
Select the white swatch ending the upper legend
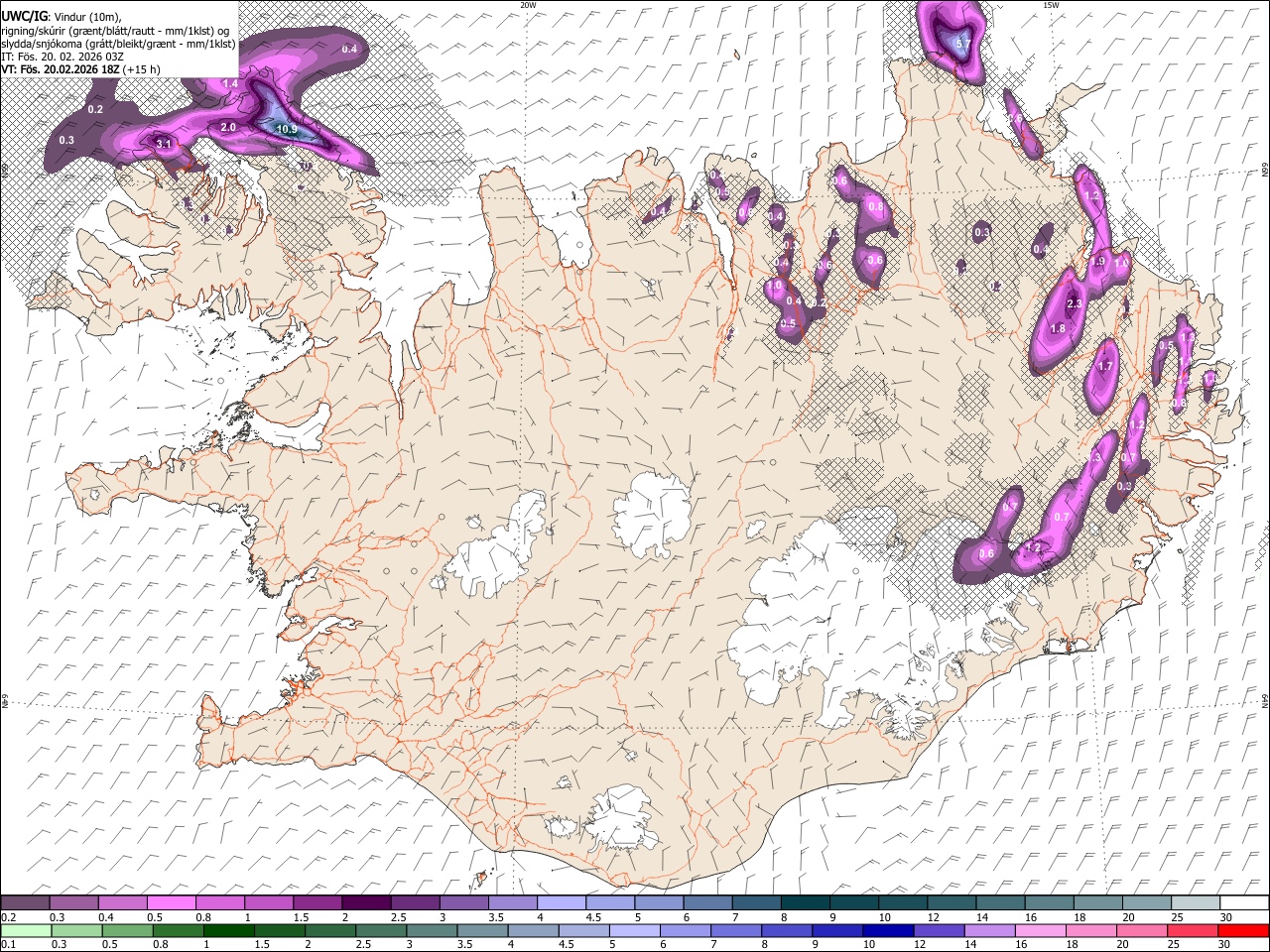[1244, 902]
